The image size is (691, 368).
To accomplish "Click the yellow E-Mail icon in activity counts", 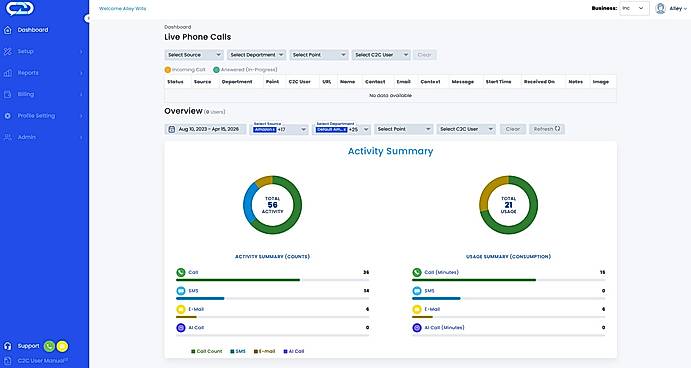I will [x=181, y=309].
